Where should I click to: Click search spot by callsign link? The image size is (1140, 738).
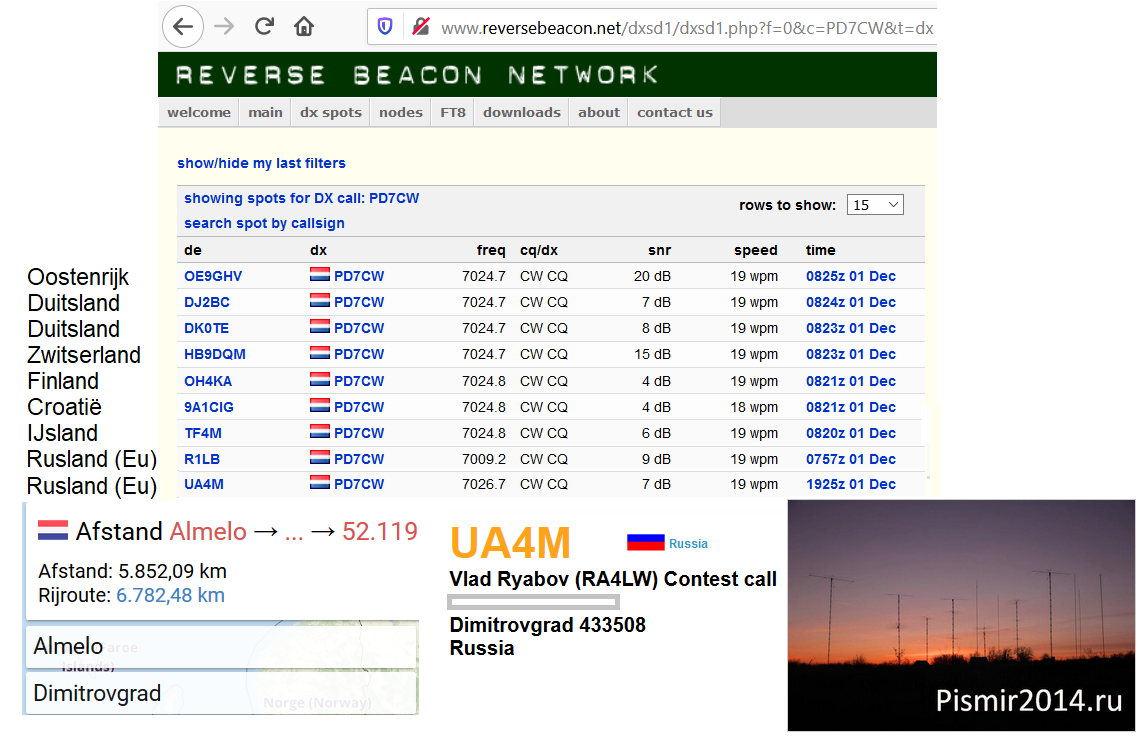(264, 223)
